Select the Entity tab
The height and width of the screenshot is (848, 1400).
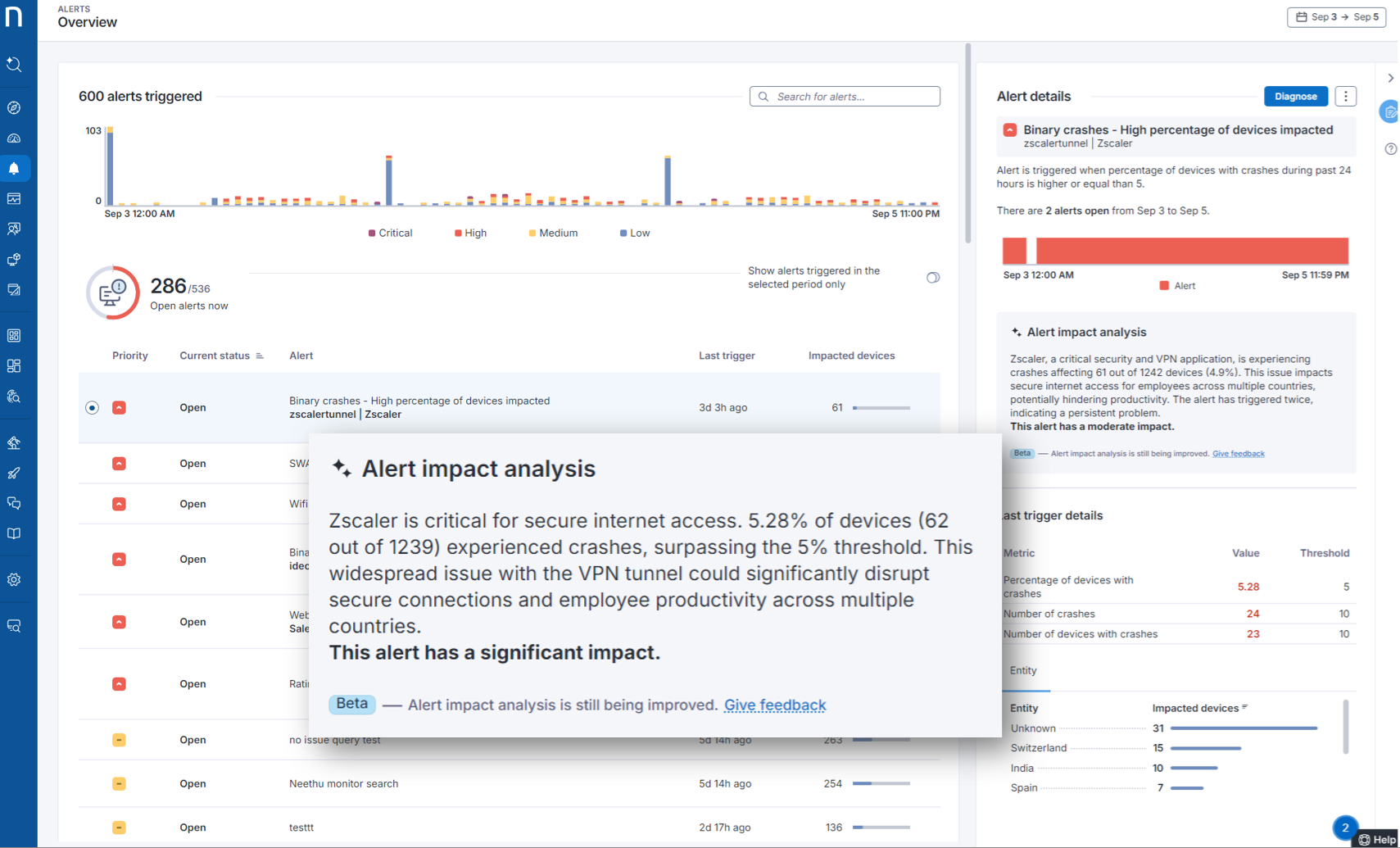1023,671
